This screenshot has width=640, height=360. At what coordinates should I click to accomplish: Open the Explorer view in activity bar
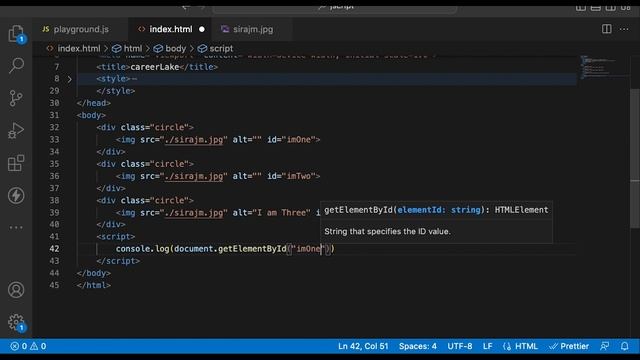pyautogui.click(x=16, y=33)
